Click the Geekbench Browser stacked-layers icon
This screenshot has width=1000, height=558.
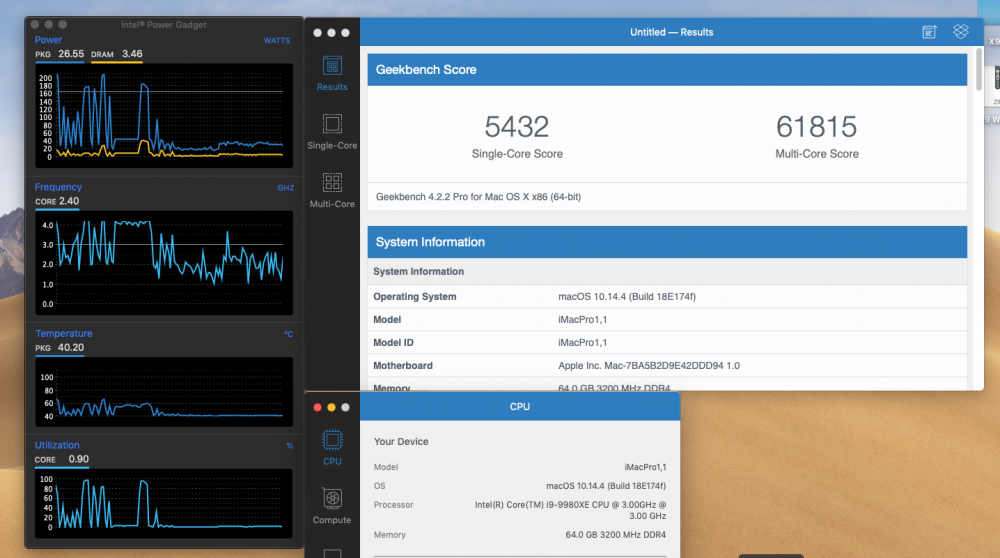coord(960,31)
